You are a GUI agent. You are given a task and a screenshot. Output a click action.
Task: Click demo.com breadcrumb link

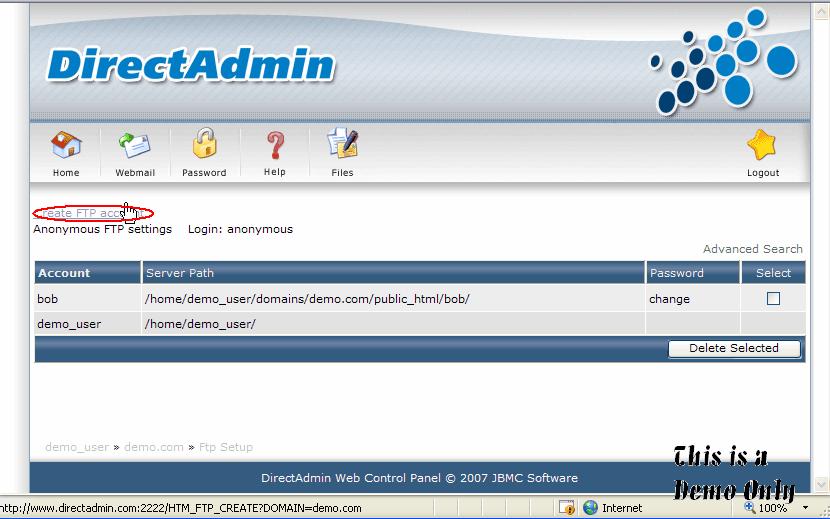point(154,447)
